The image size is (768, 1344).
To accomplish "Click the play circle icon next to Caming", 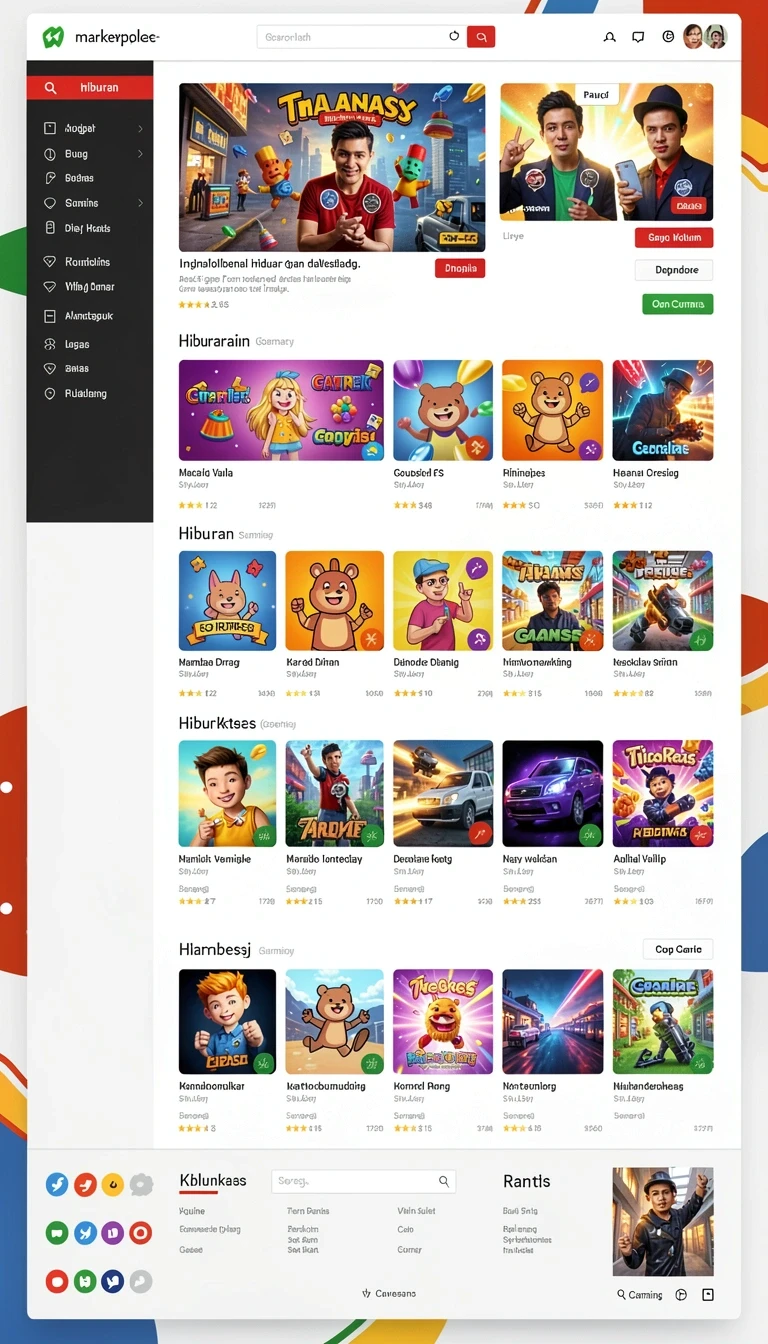I will 681,1295.
